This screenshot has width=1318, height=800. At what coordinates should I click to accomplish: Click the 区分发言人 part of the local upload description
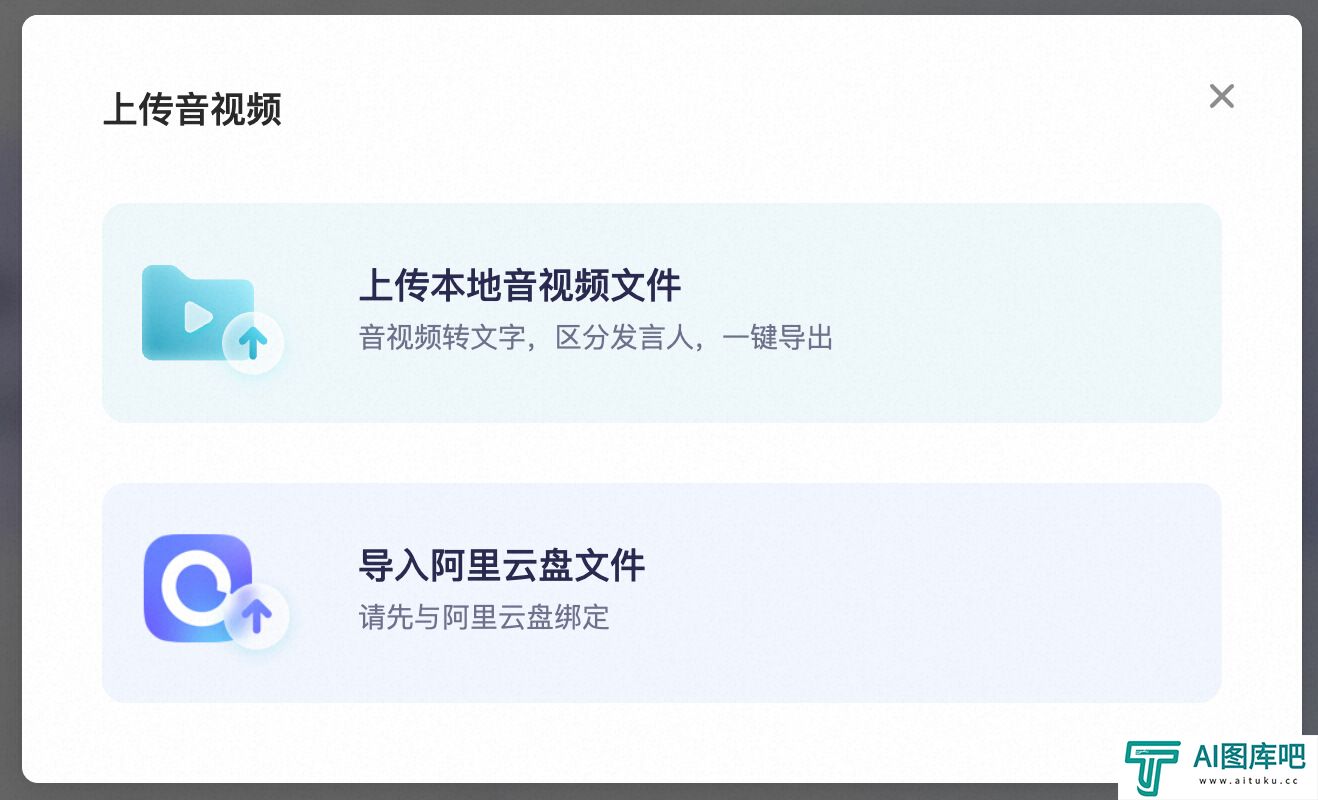coord(624,338)
